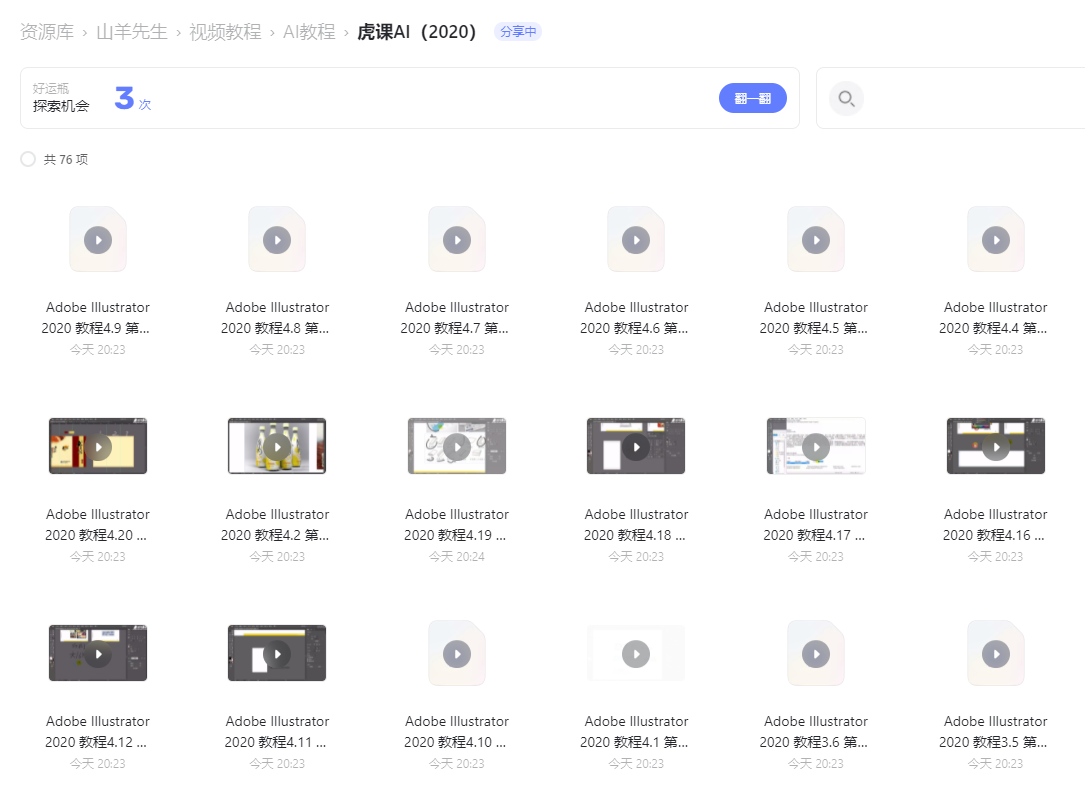Open Adobe Illustrator 2020 教程3.6 file icon

click(x=816, y=654)
